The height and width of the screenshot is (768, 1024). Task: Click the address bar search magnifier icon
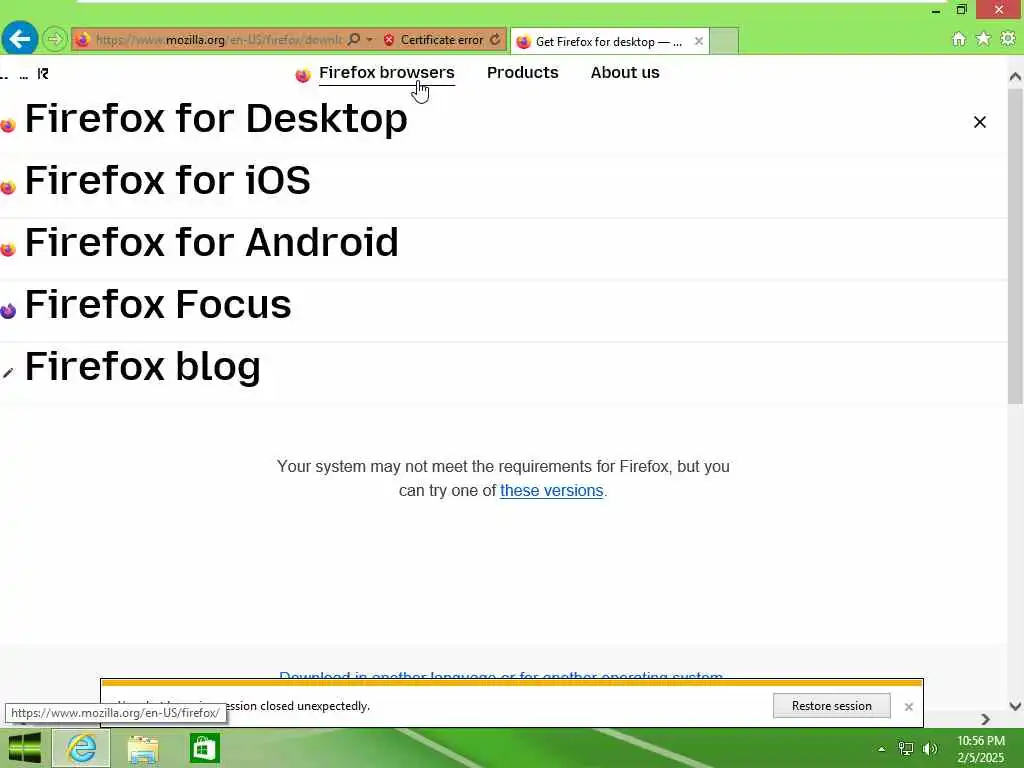(353, 40)
